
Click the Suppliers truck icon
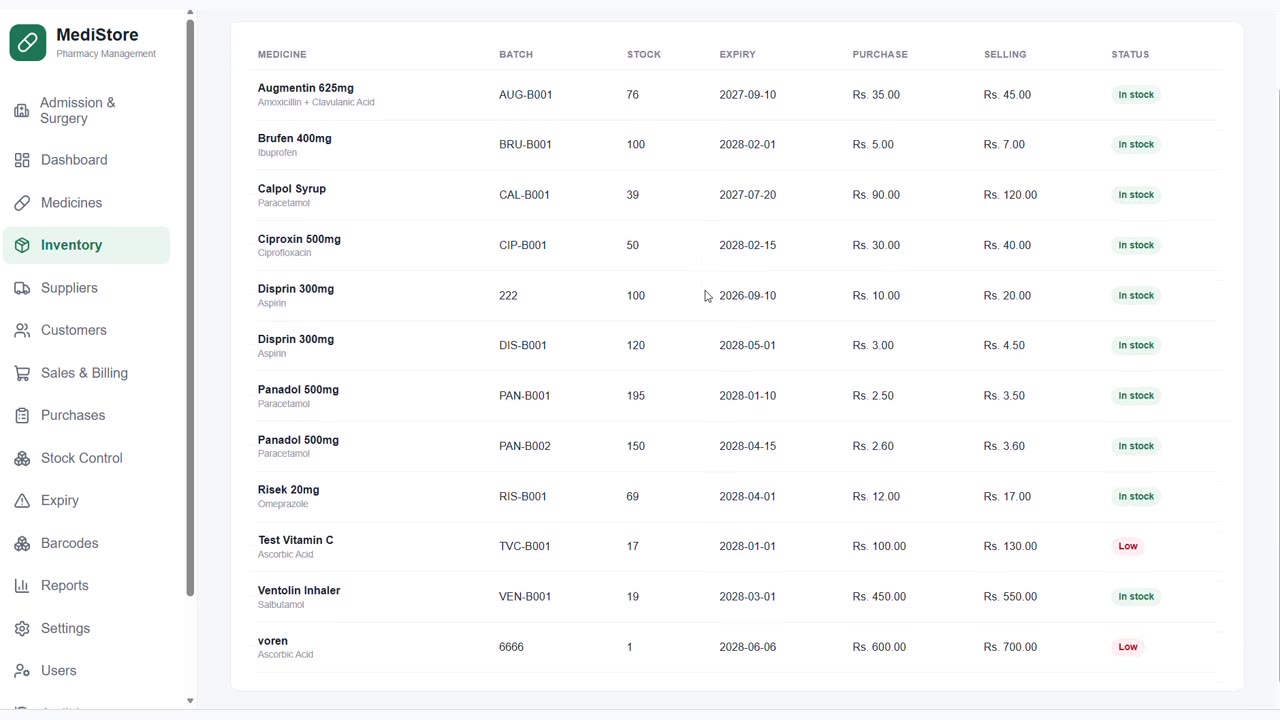click(x=22, y=288)
